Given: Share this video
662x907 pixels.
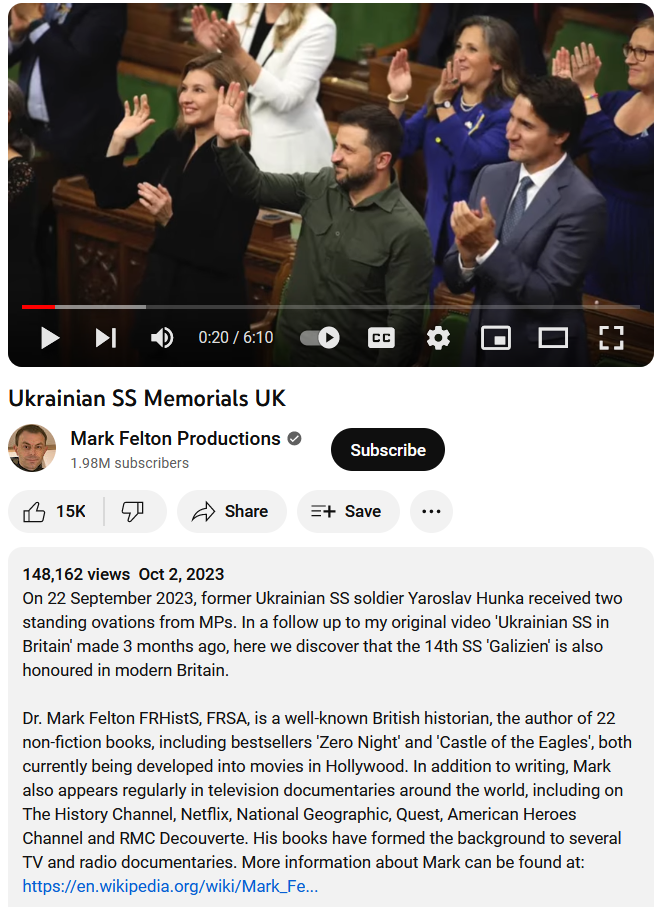Looking at the screenshot, I should pos(231,512).
